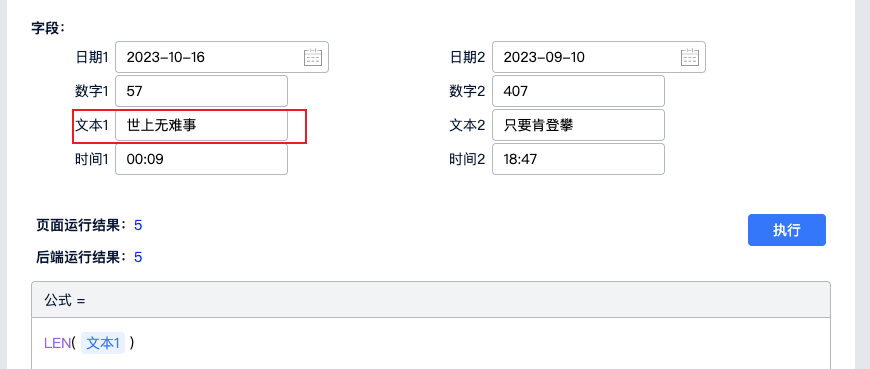Open the calendar picker for 日期2

tap(690, 57)
